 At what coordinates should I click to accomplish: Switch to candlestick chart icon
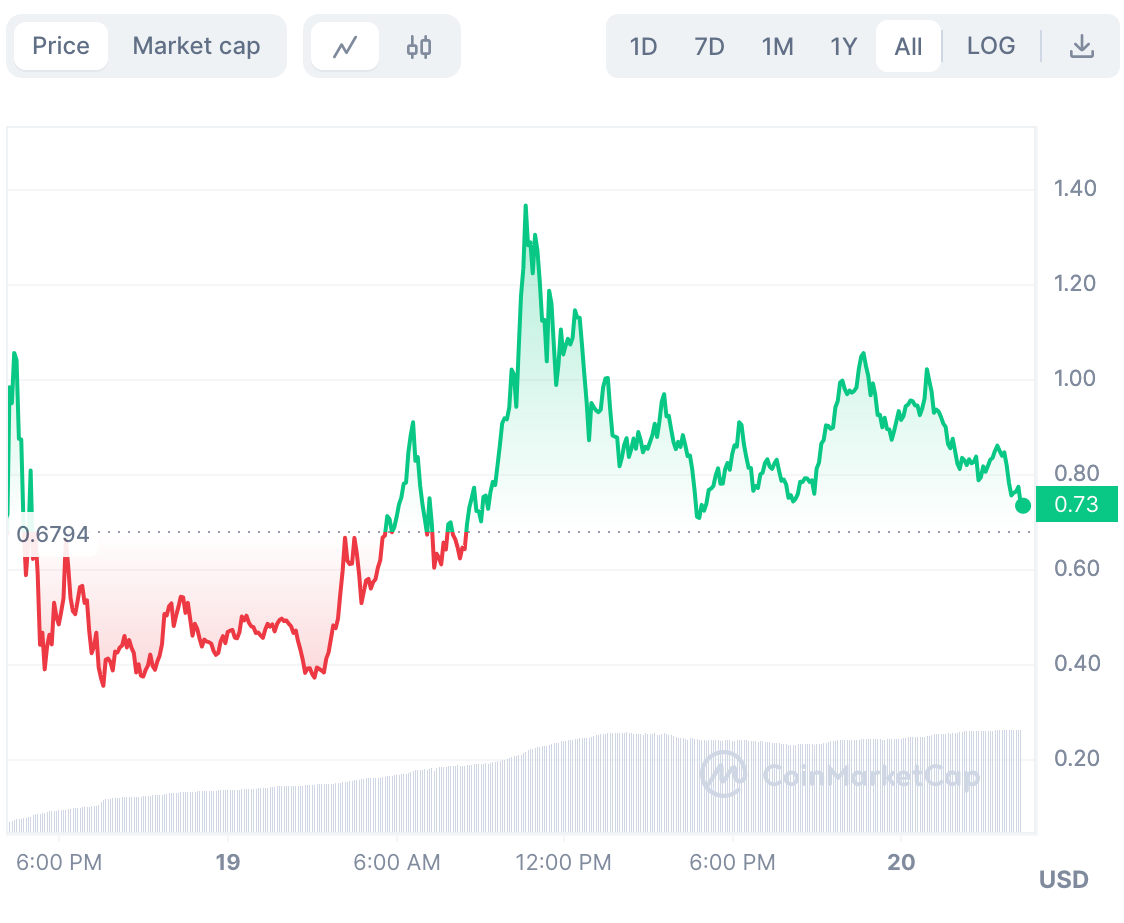tap(419, 47)
